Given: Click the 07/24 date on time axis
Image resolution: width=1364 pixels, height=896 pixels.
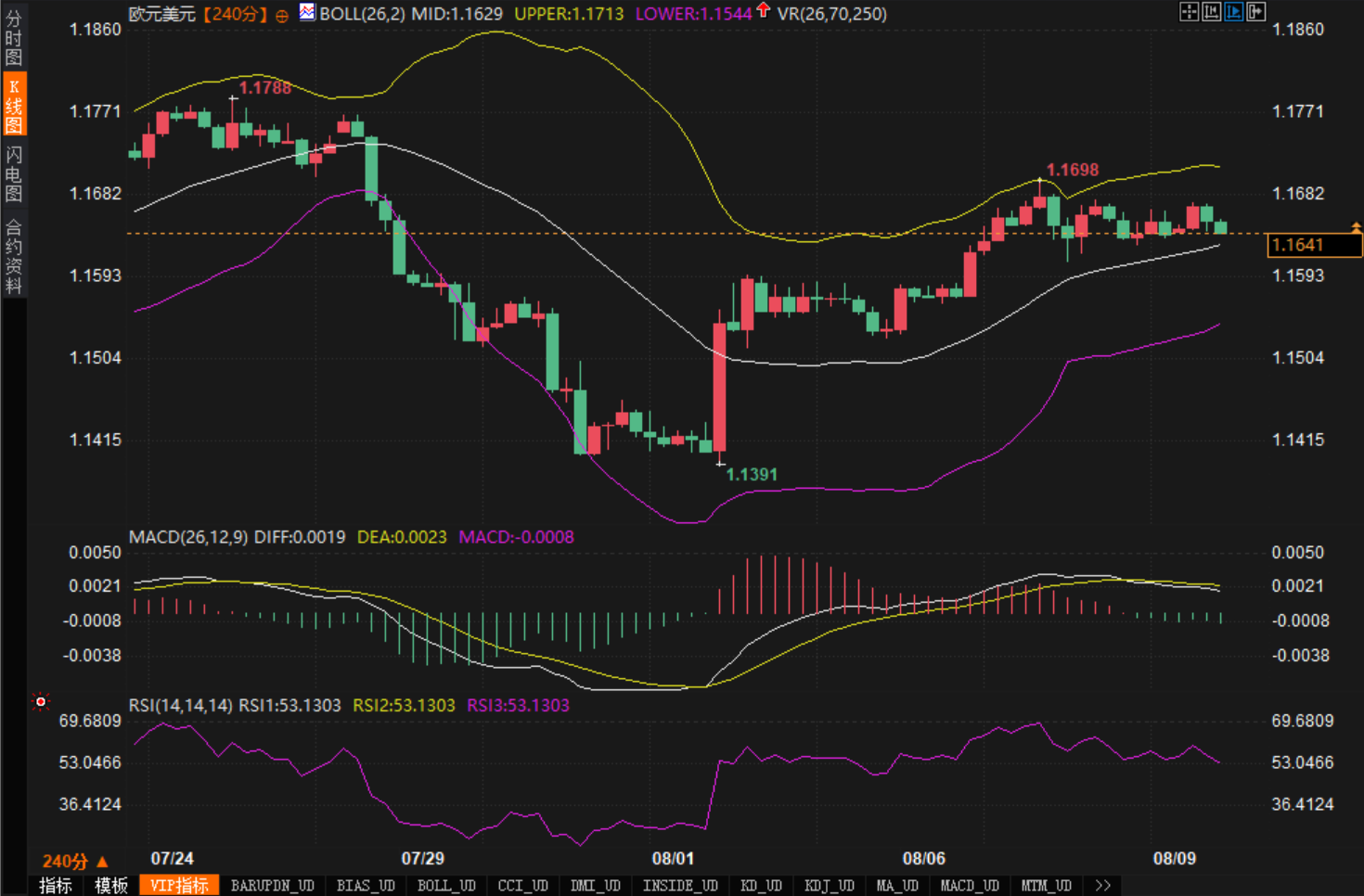Looking at the screenshot, I should [x=173, y=859].
